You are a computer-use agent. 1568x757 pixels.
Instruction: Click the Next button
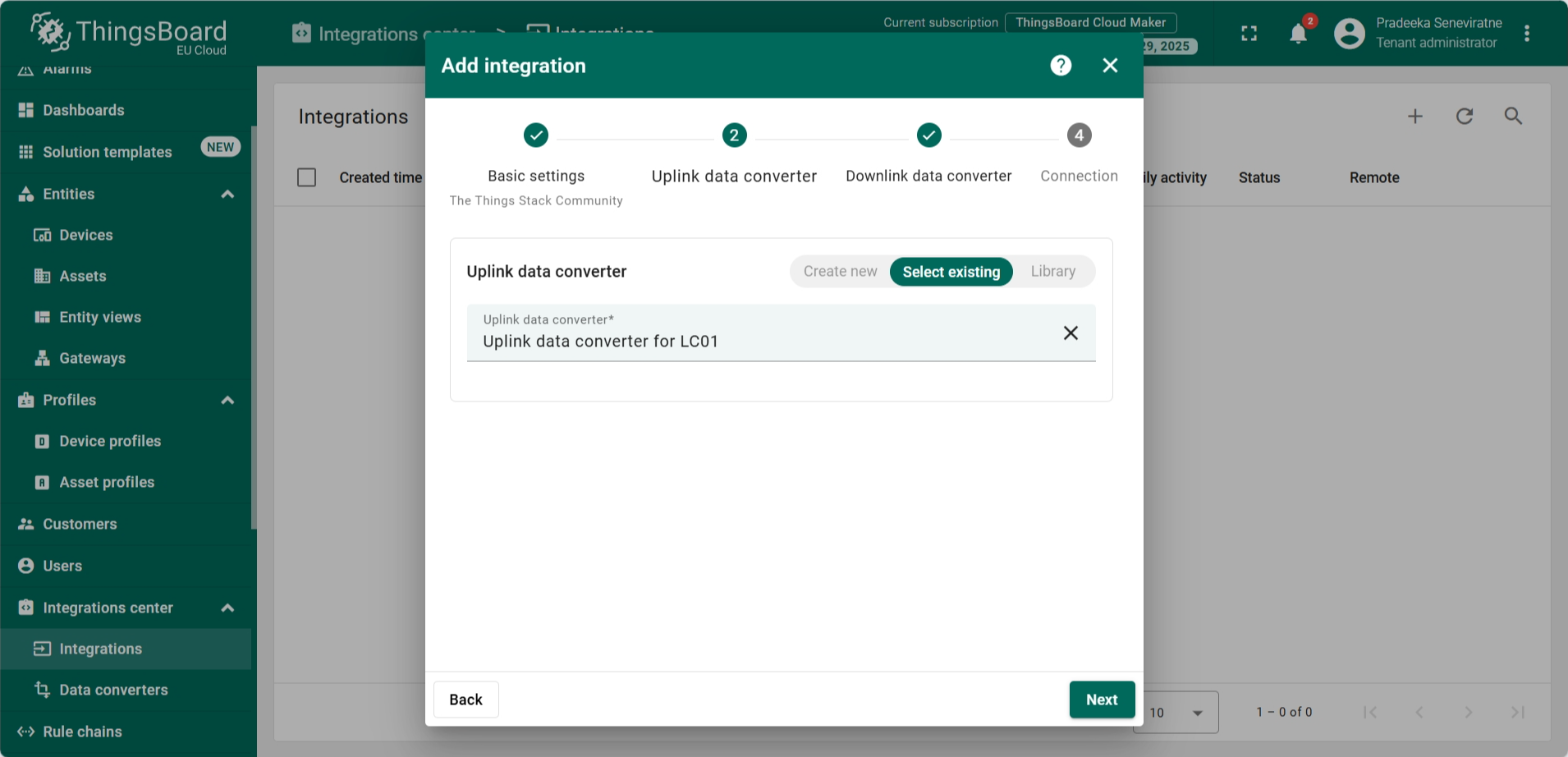[x=1102, y=700]
